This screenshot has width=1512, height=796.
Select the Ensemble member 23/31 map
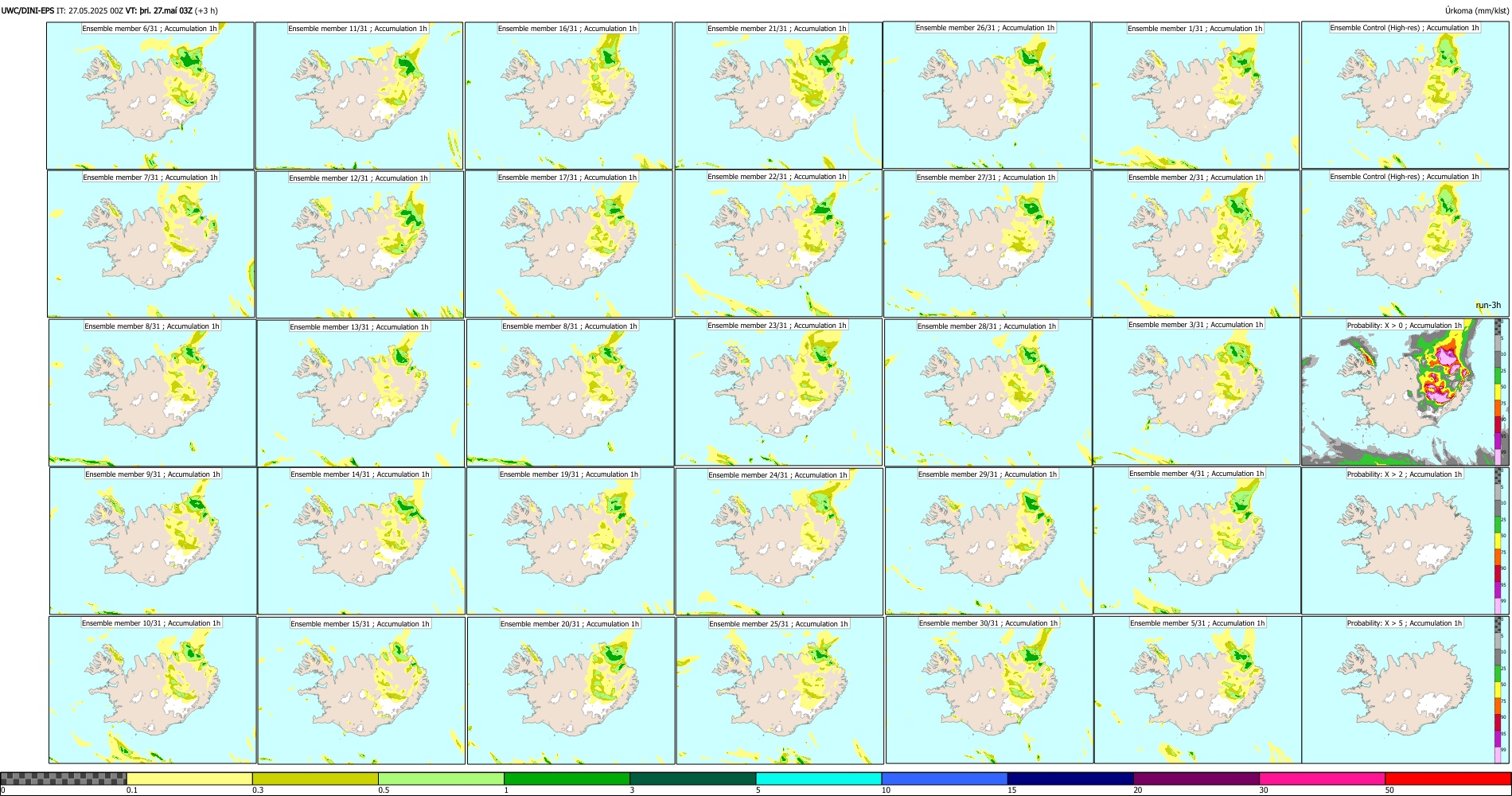(x=779, y=392)
